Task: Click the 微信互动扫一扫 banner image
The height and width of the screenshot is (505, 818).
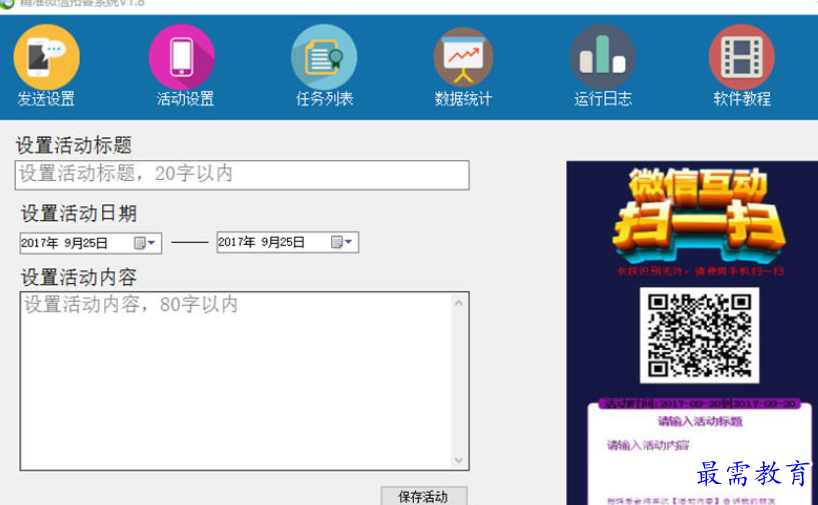Action: coord(699,214)
